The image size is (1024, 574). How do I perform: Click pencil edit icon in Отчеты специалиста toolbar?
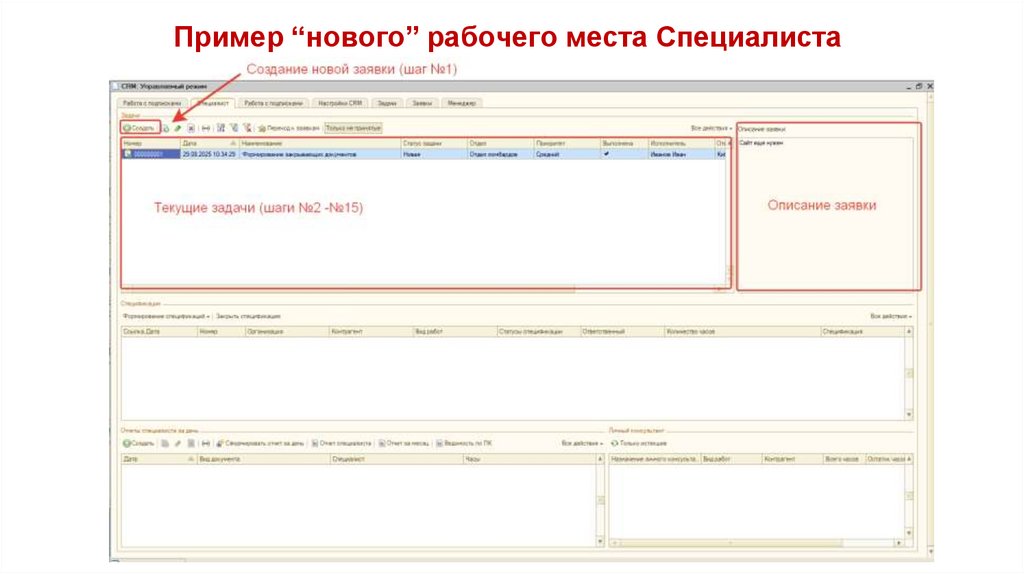point(178,443)
